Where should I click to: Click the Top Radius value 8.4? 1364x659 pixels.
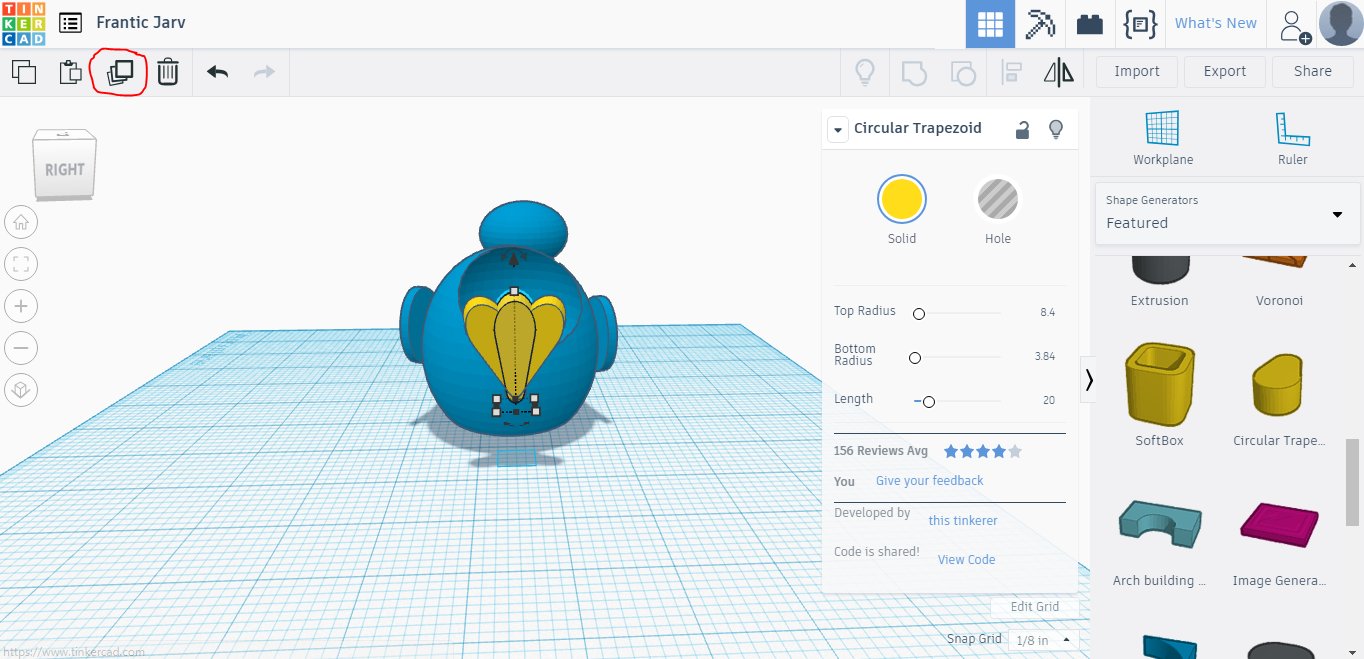tap(1047, 313)
